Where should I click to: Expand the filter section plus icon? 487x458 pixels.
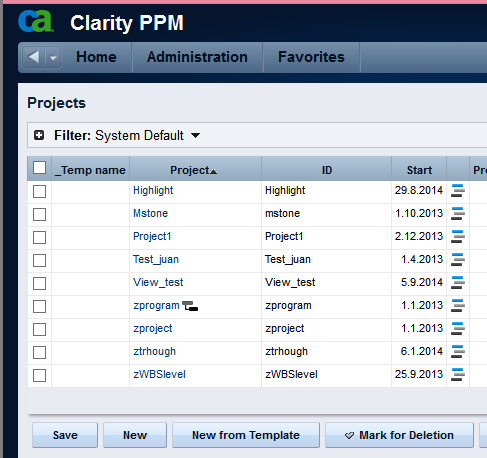[39, 135]
